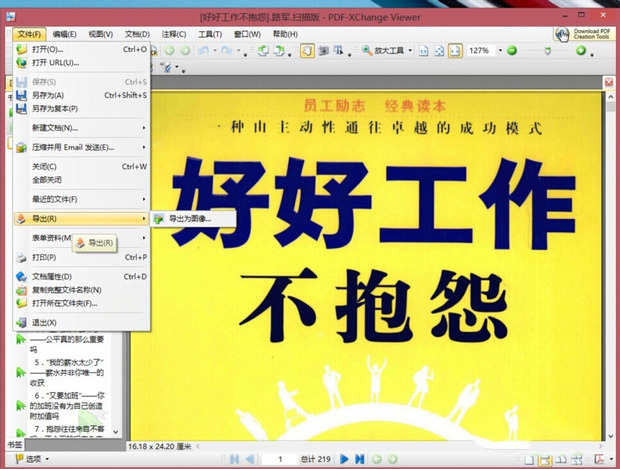Image resolution: width=620 pixels, height=469 pixels.
Task: Choose 复制完整文件名称(N) menu item
Action: 81,290
